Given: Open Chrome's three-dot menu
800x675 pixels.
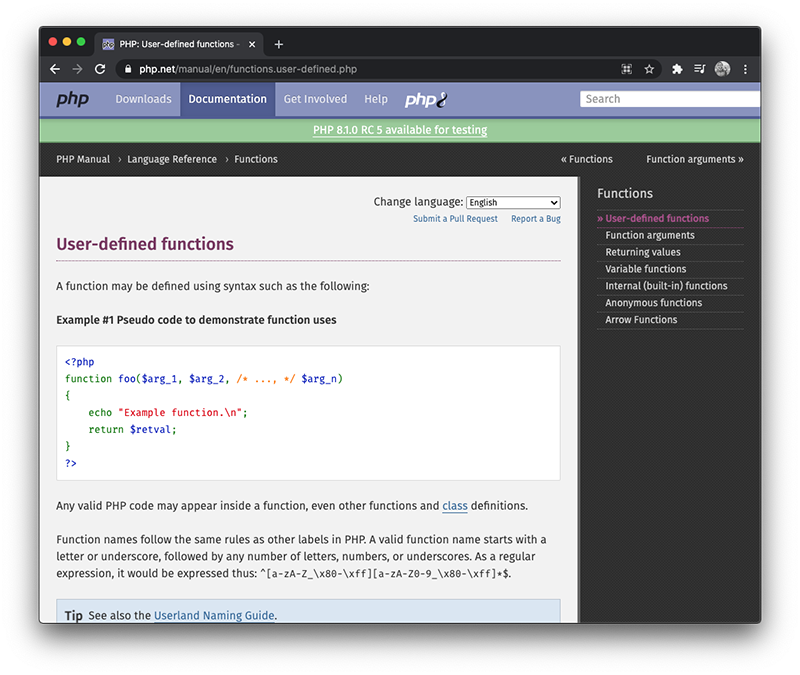Looking at the screenshot, I should (745, 69).
